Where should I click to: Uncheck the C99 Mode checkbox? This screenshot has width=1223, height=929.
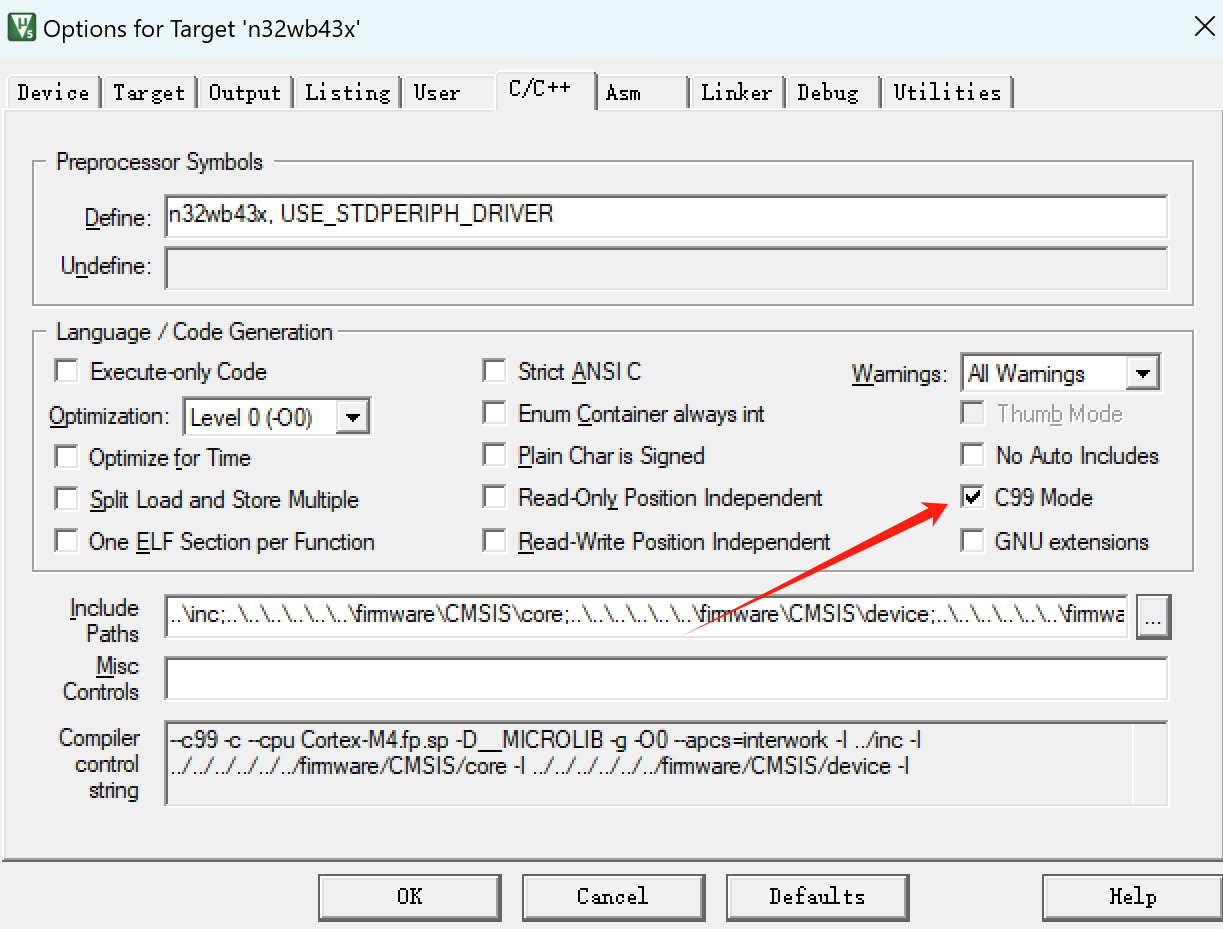pos(972,498)
